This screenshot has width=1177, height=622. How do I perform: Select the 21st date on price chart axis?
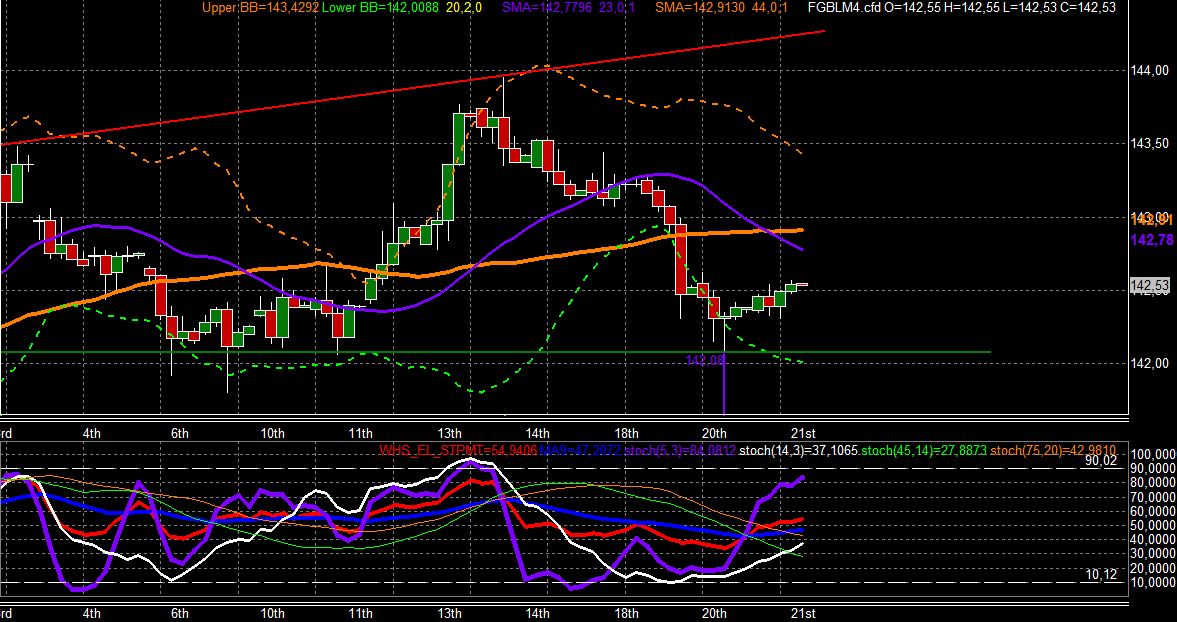click(803, 433)
